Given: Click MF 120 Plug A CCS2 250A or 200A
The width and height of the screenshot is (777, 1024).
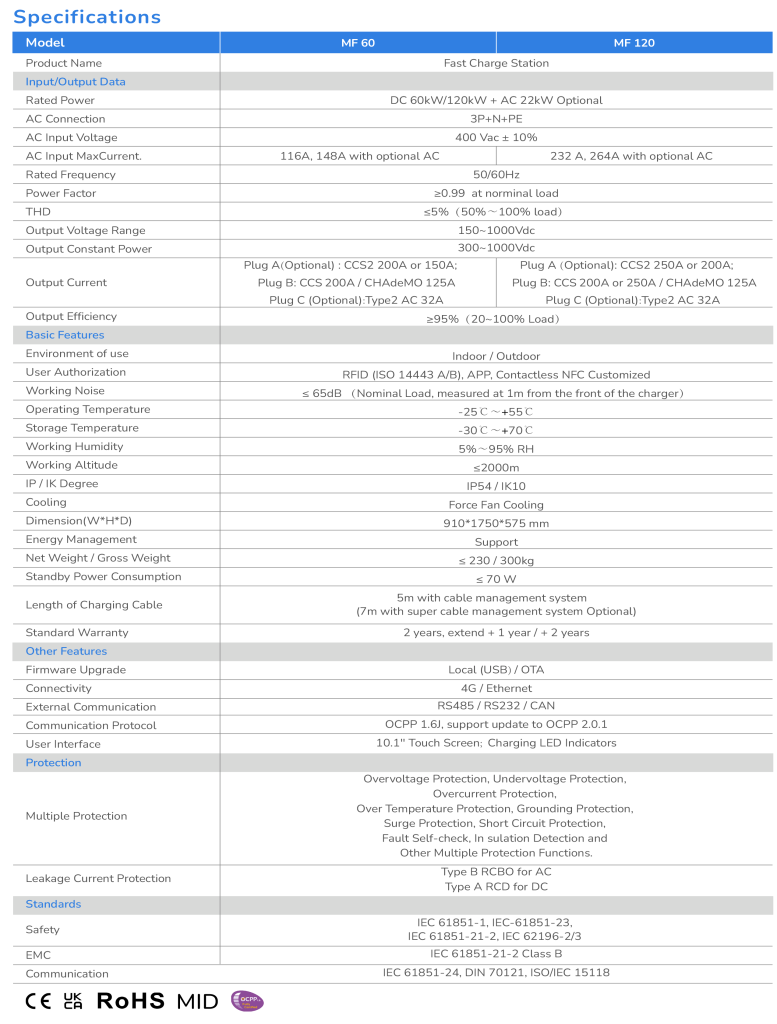Looking at the screenshot, I should click(627, 265).
